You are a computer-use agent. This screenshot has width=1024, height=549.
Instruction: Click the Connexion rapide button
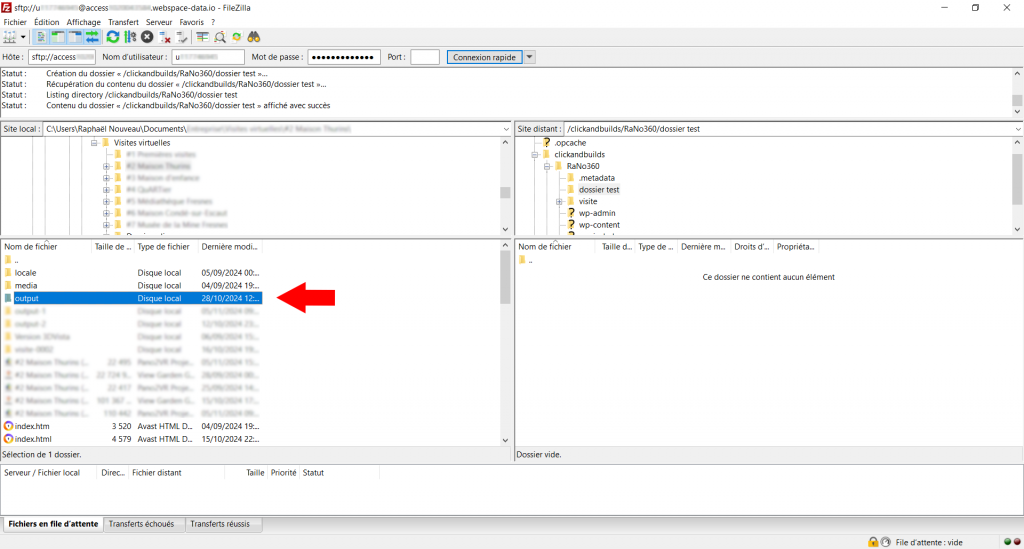484,57
